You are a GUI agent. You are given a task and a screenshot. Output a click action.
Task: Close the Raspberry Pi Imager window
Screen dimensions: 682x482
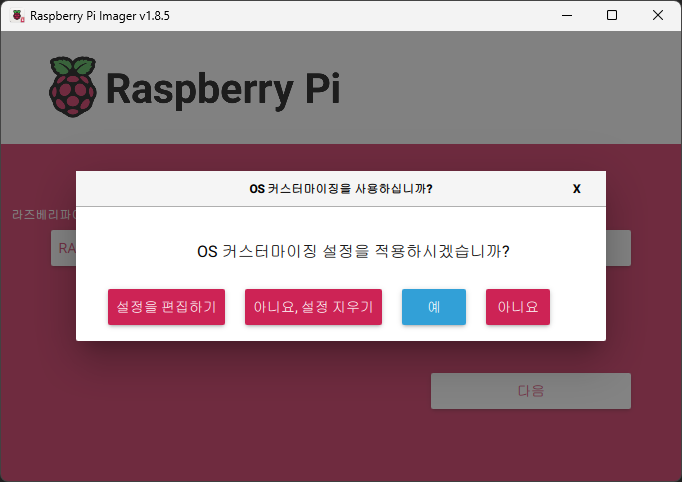[658, 15]
